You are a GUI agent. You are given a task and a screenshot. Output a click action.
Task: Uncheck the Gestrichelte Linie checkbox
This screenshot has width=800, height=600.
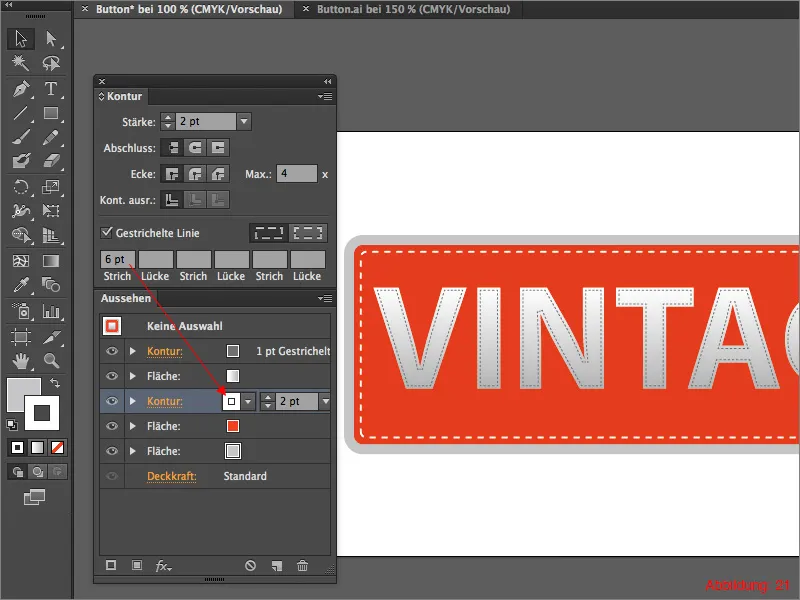tap(107, 233)
